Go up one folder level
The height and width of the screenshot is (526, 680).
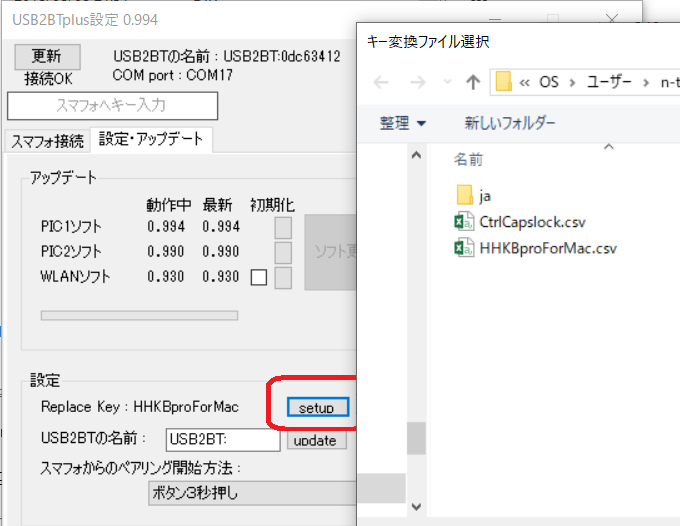[473, 82]
